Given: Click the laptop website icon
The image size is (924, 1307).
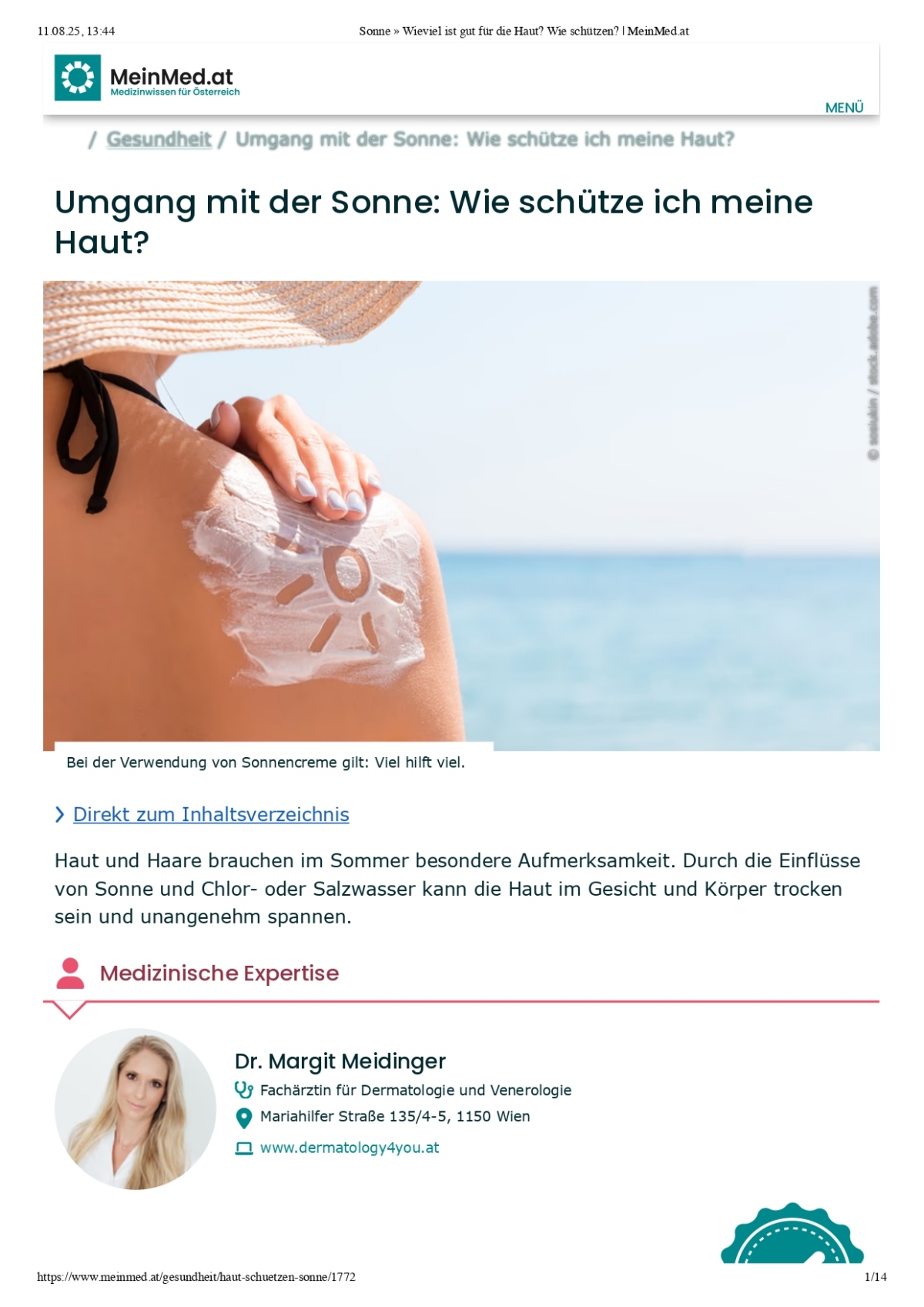Looking at the screenshot, I should pyautogui.click(x=243, y=1148).
